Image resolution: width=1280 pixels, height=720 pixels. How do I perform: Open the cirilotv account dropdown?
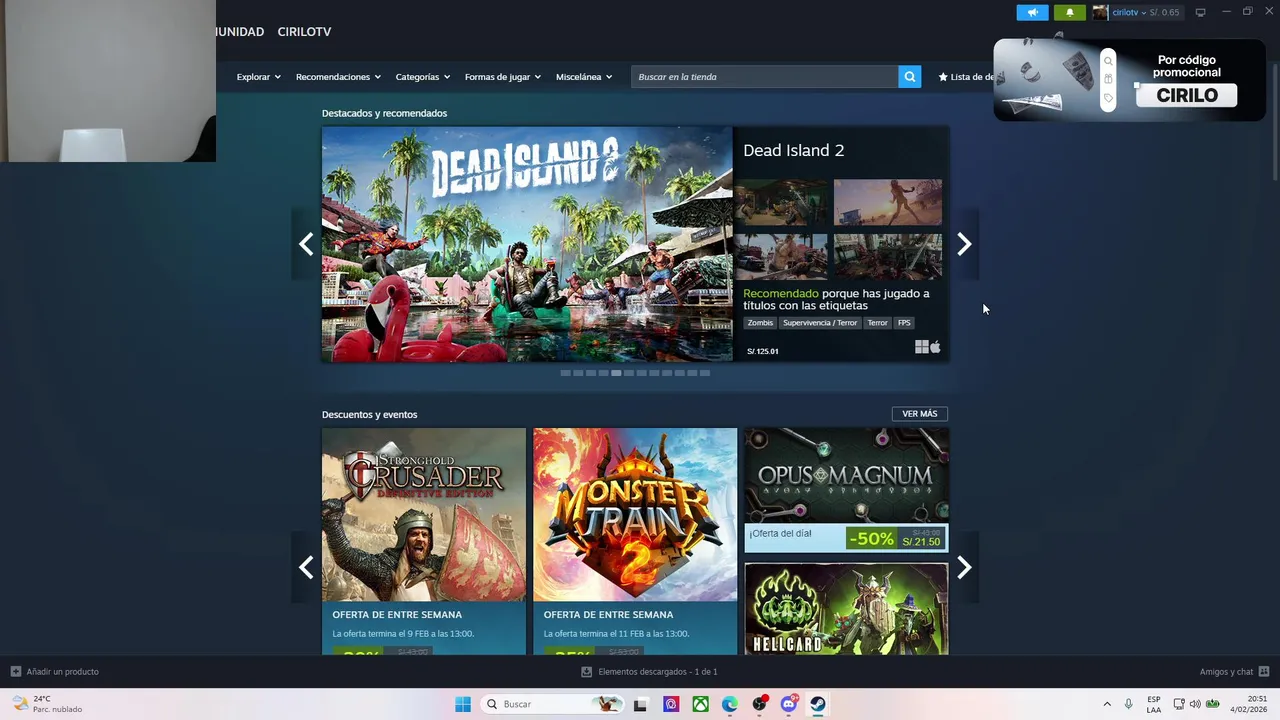pyautogui.click(x=1129, y=12)
